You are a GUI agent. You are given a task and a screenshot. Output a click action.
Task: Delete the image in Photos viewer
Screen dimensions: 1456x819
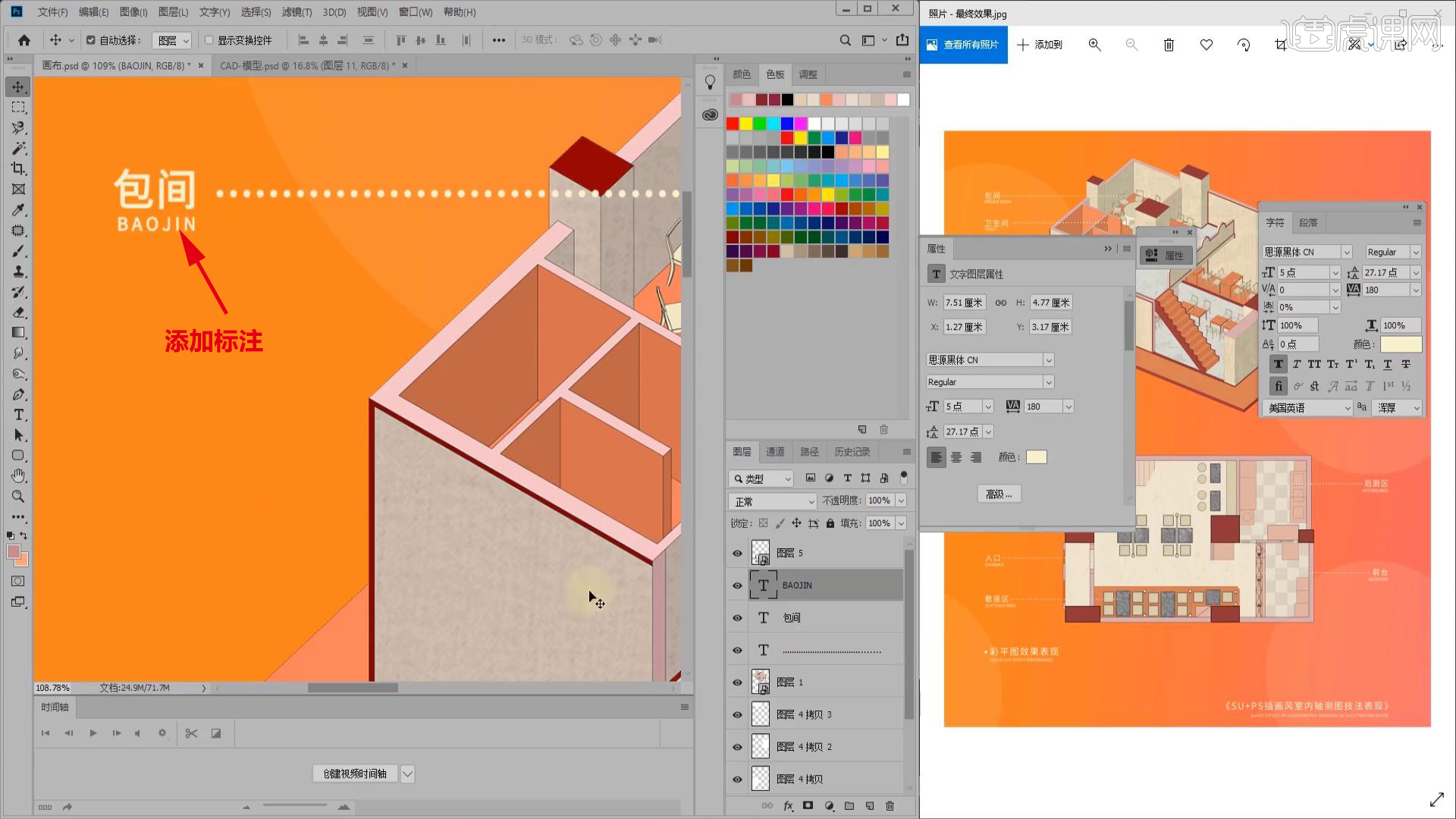1169,45
